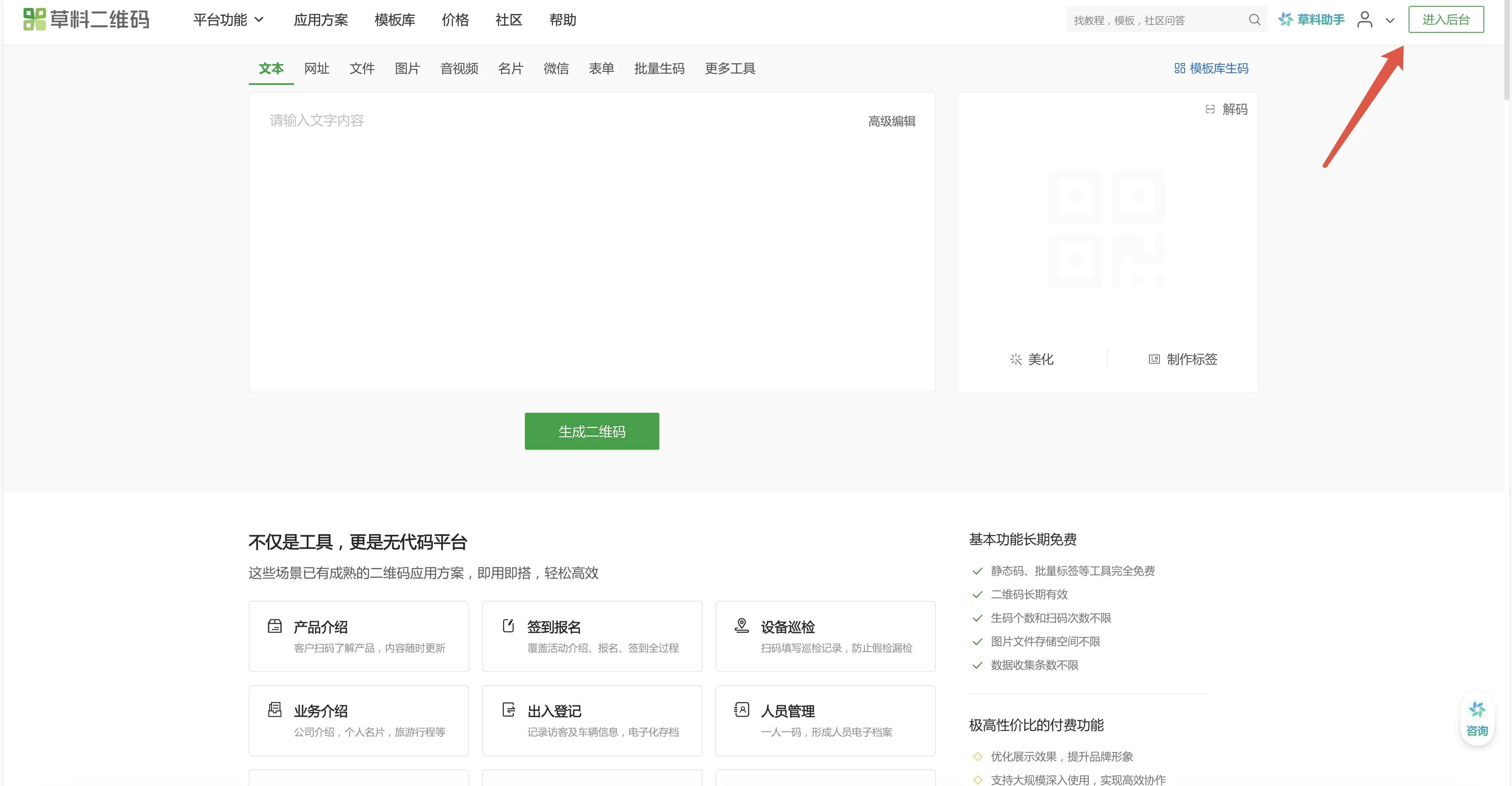Open the 咨询 floating chat icon
The image size is (1512, 786).
coord(1477,718)
